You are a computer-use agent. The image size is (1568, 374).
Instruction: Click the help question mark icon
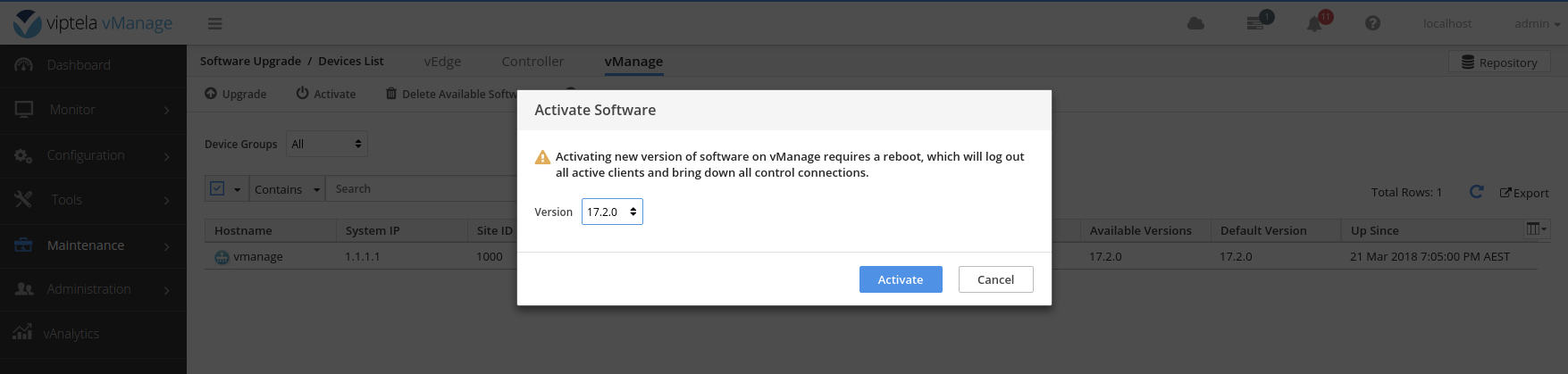pos(1373,23)
